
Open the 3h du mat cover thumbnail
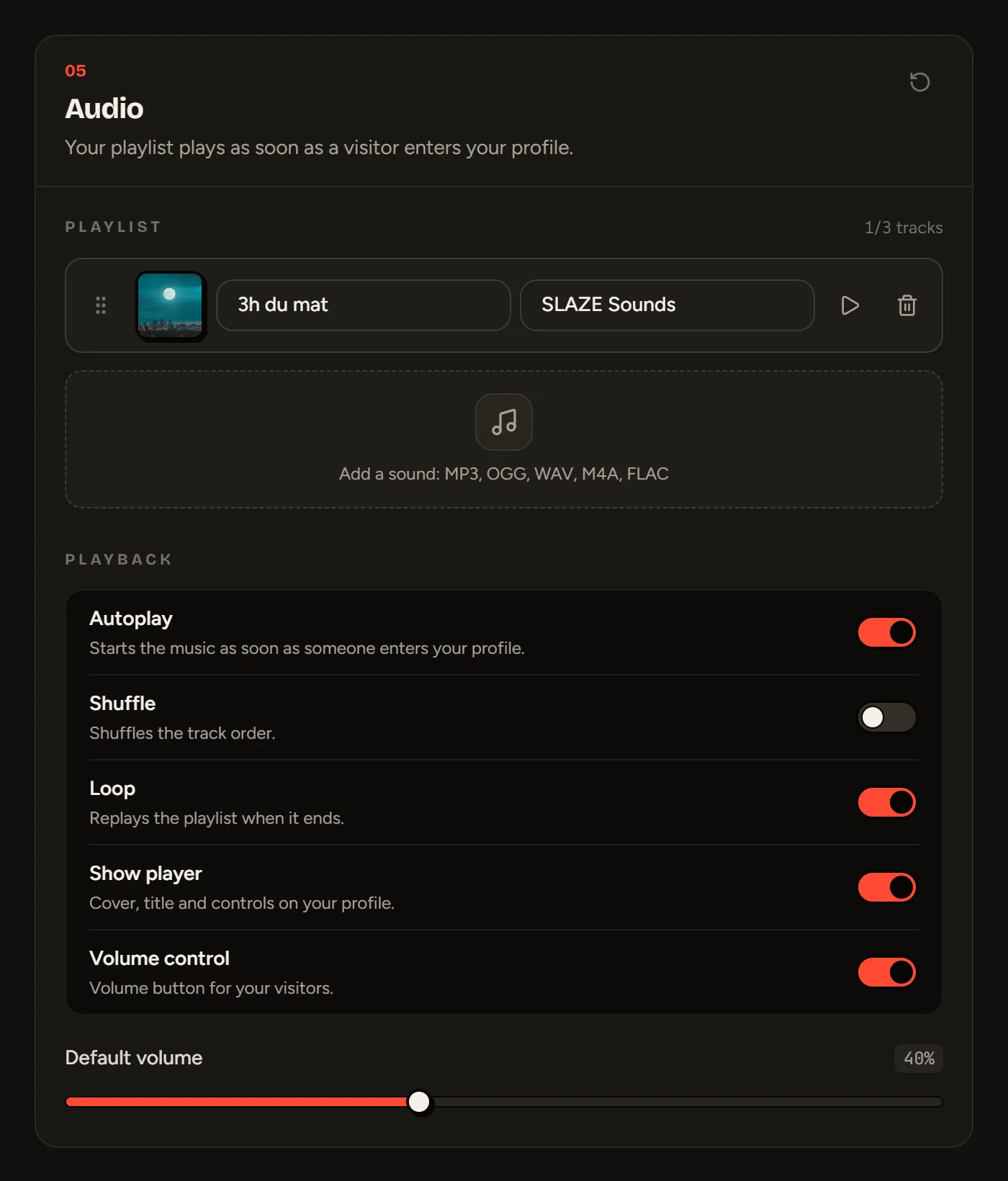(171, 305)
